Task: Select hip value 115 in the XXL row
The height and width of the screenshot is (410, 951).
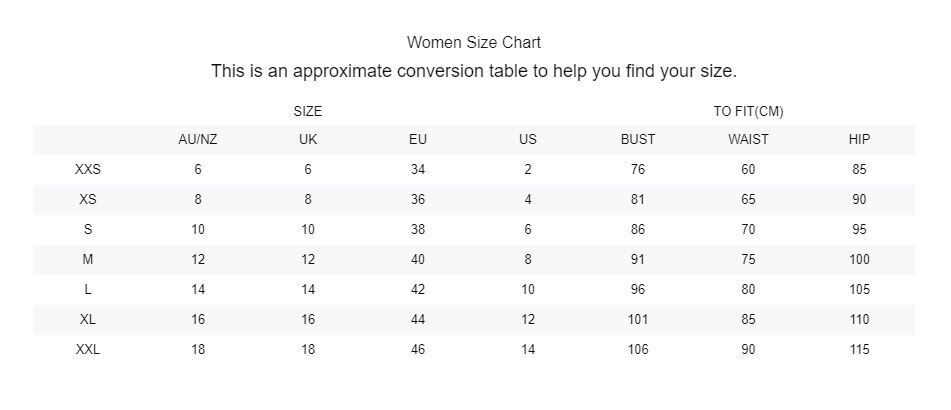Action: (x=859, y=349)
